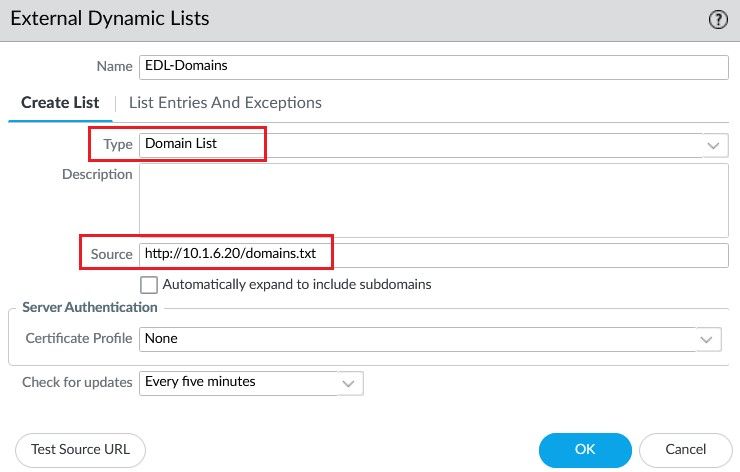Image resolution: width=740 pixels, height=472 pixels.
Task: Switch to the Create List tab
Action: 62,102
